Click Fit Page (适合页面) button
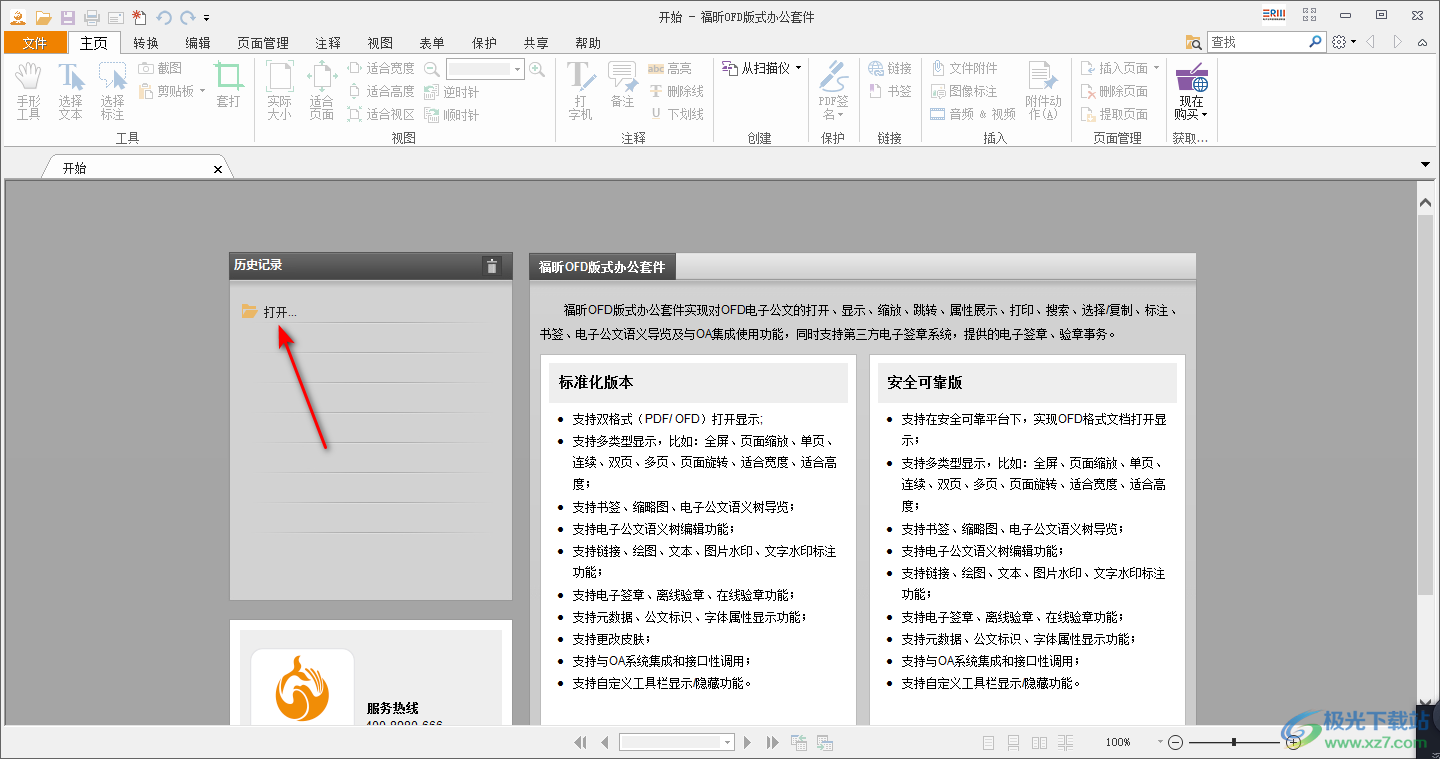The width and height of the screenshot is (1440, 759). [321, 91]
